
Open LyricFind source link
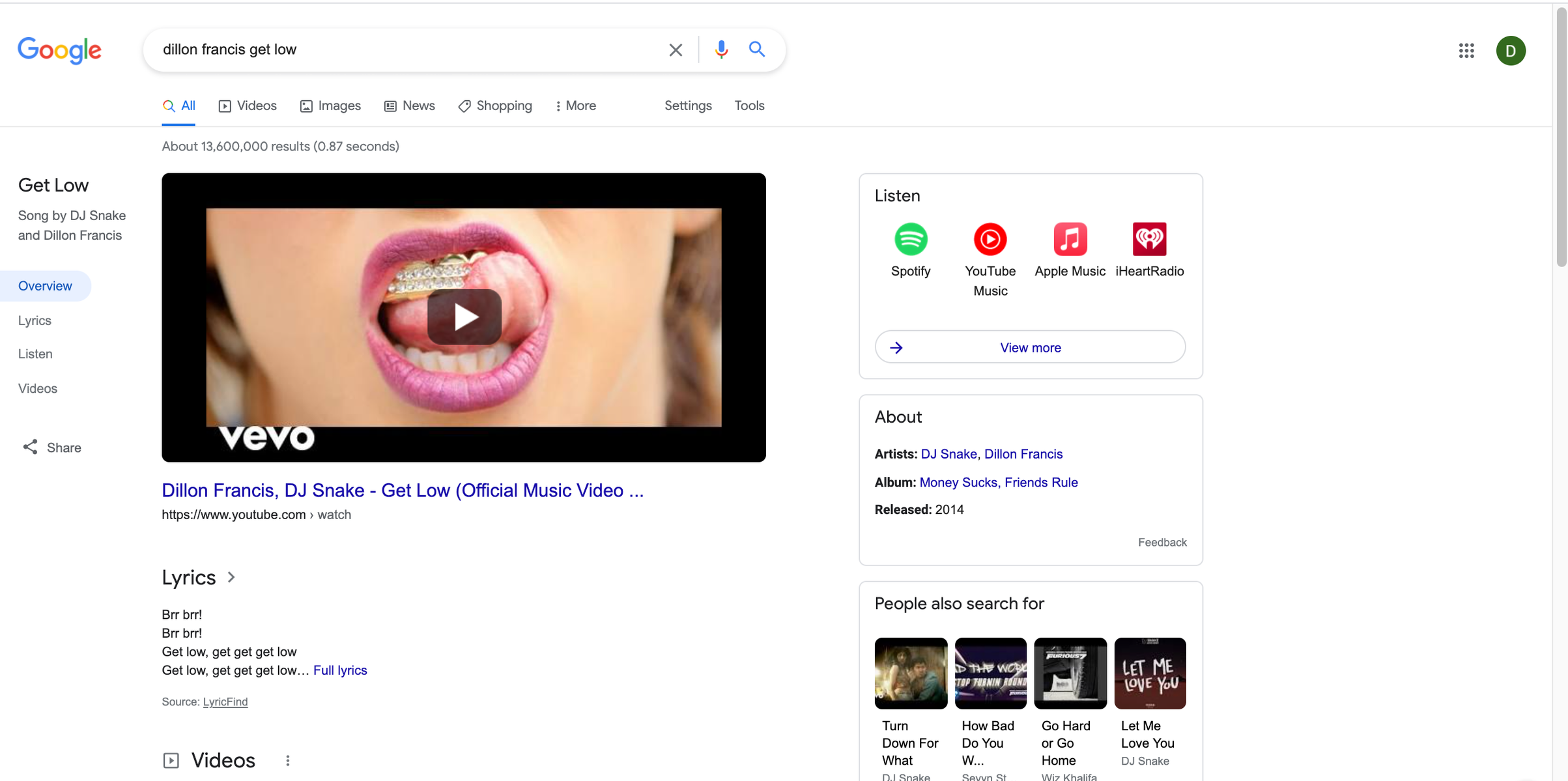[x=225, y=702]
